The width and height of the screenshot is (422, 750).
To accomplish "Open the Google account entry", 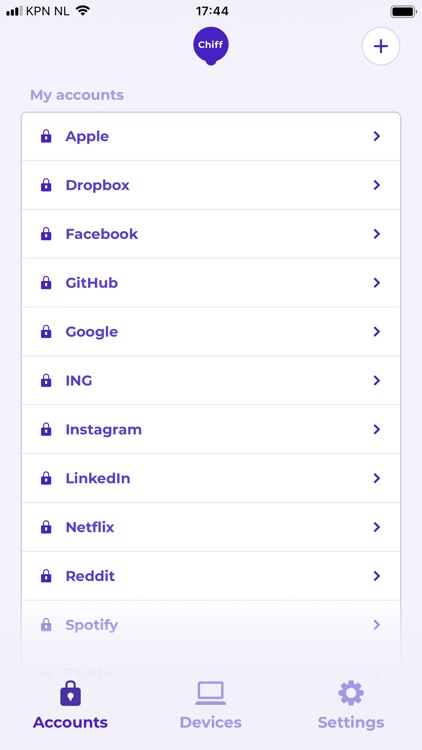I will point(211,331).
